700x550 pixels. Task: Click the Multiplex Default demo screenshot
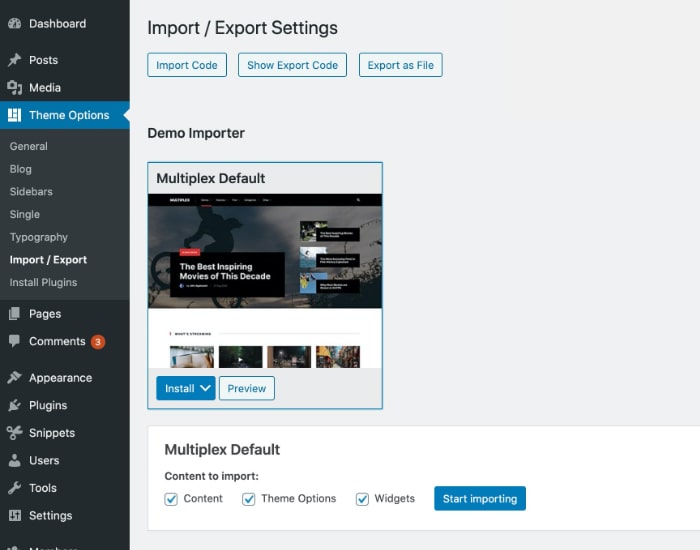click(265, 281)
